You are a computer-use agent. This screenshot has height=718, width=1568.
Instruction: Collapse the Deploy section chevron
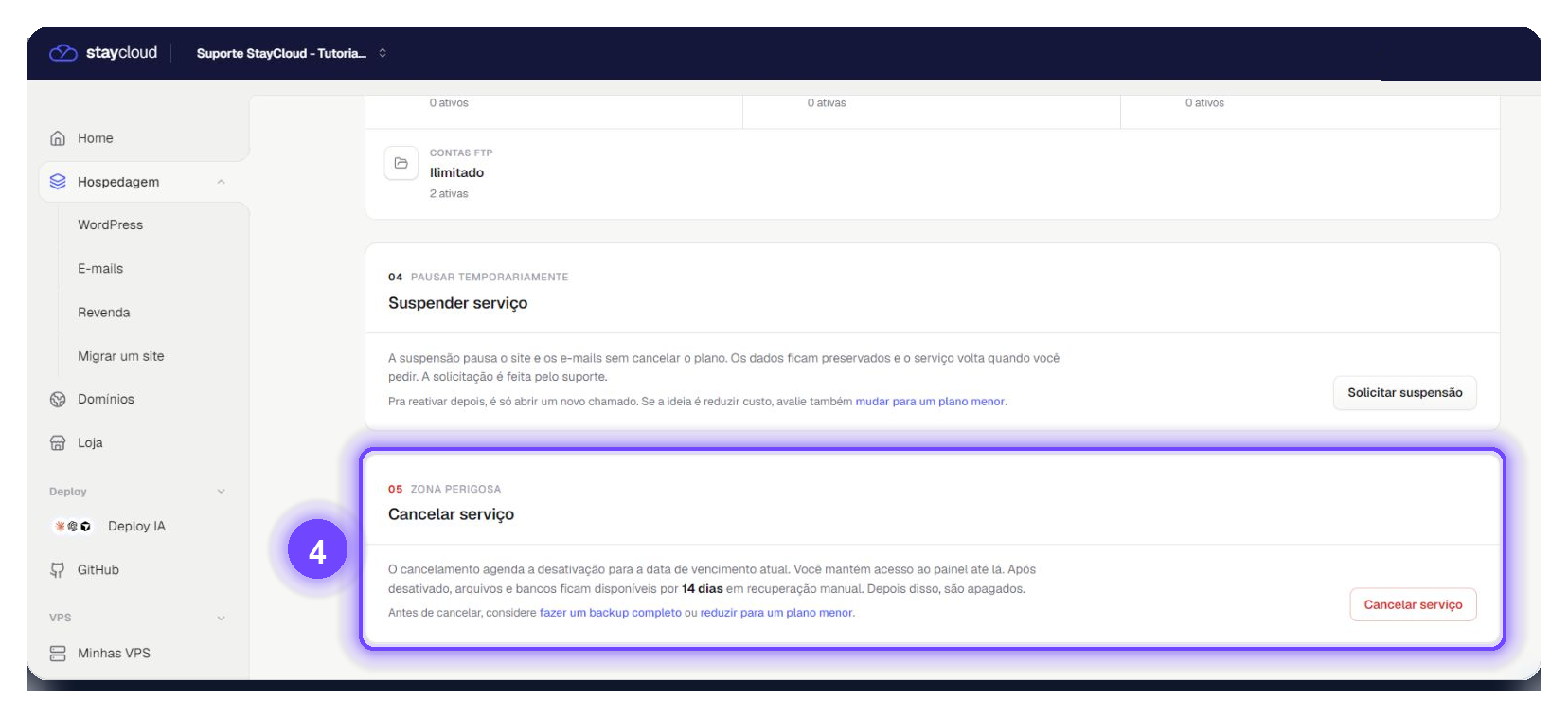coord(221,492)
